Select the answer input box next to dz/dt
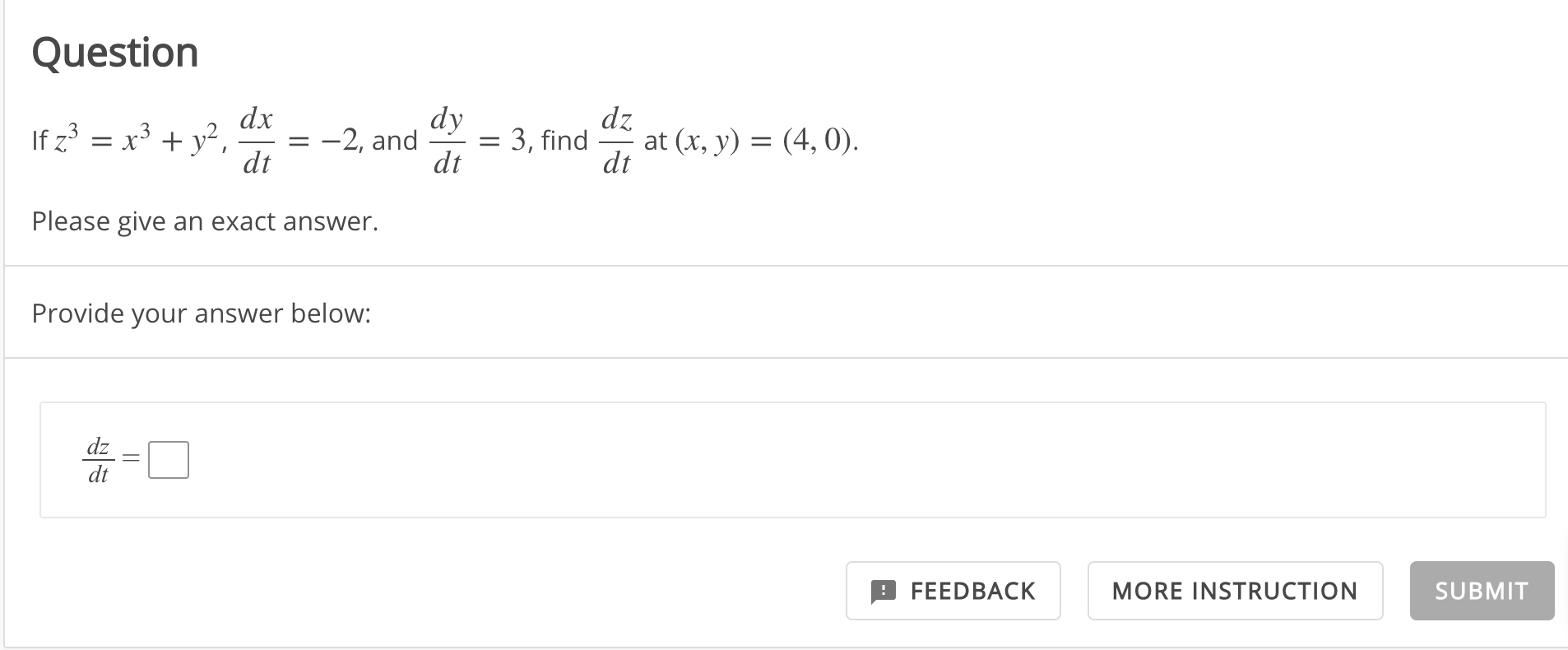The image size is (1568, 650). [168, 459]
